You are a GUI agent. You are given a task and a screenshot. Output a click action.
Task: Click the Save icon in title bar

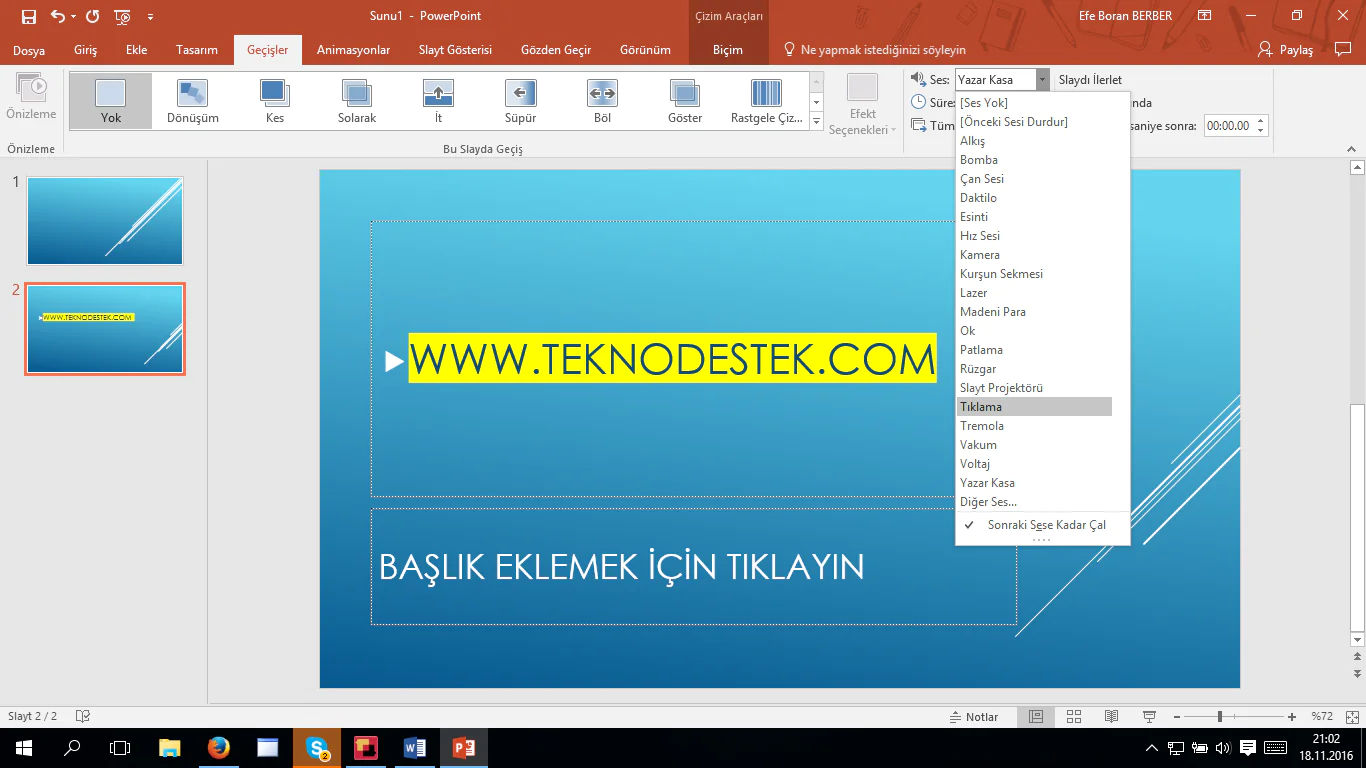click(x=29, y=16)
